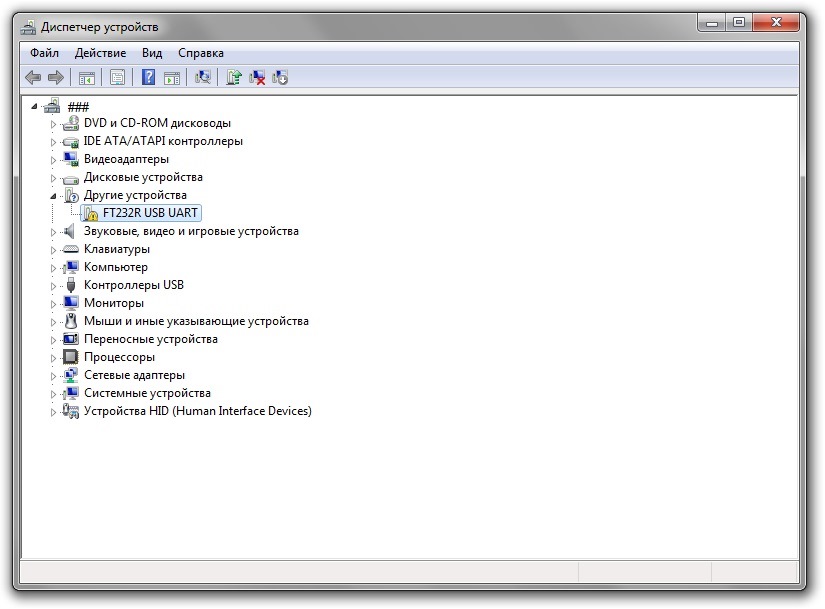
Task: Expand Звуковые, видео и игровые устройства
Action: 53,232
